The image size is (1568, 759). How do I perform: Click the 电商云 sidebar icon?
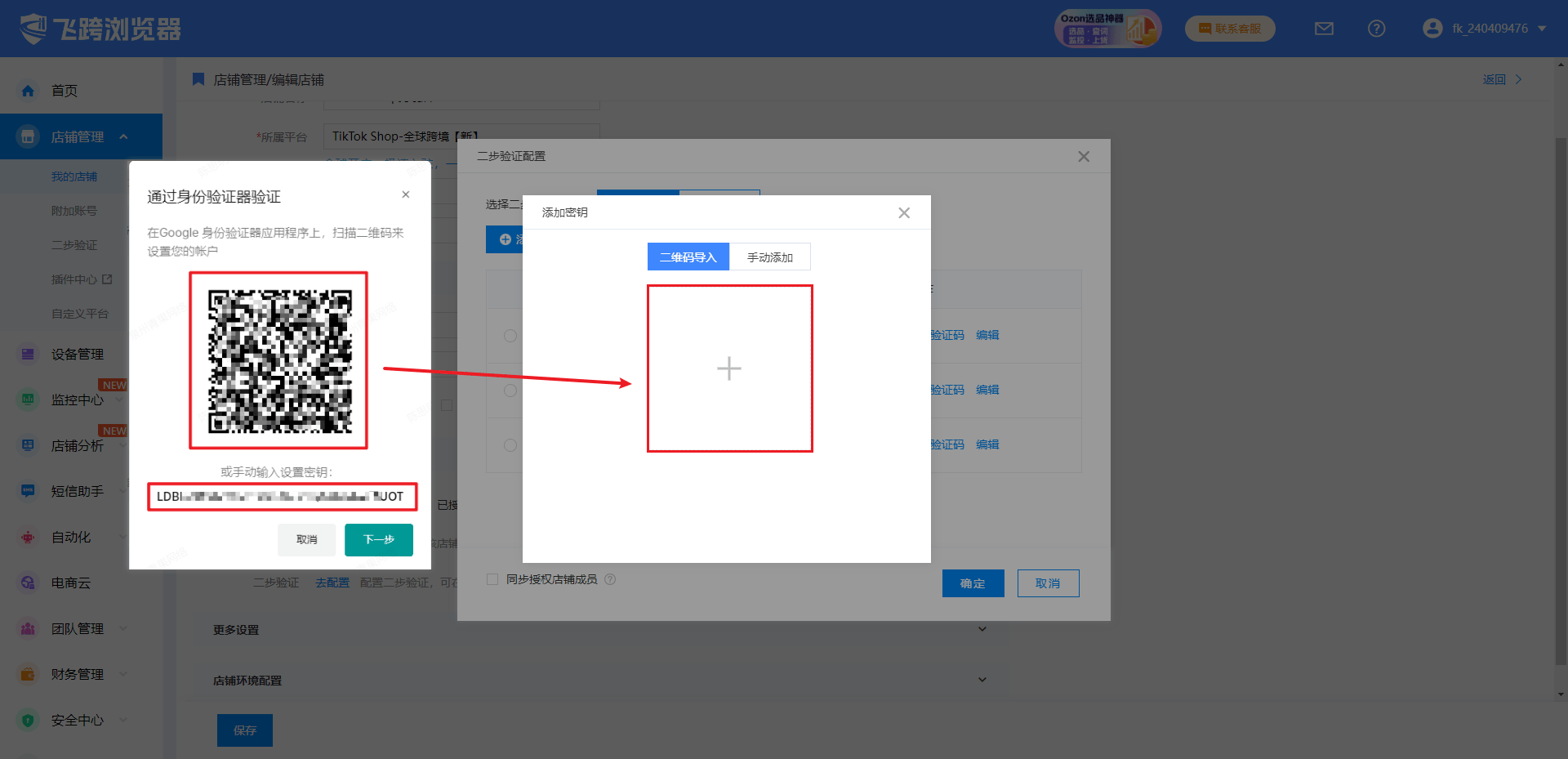(28, 583)
